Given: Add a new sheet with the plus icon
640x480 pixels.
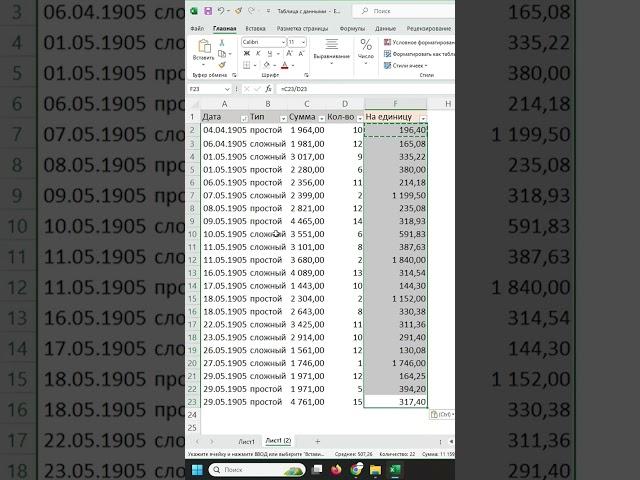Looking at the screenshot, I should [x=317, y=441].
